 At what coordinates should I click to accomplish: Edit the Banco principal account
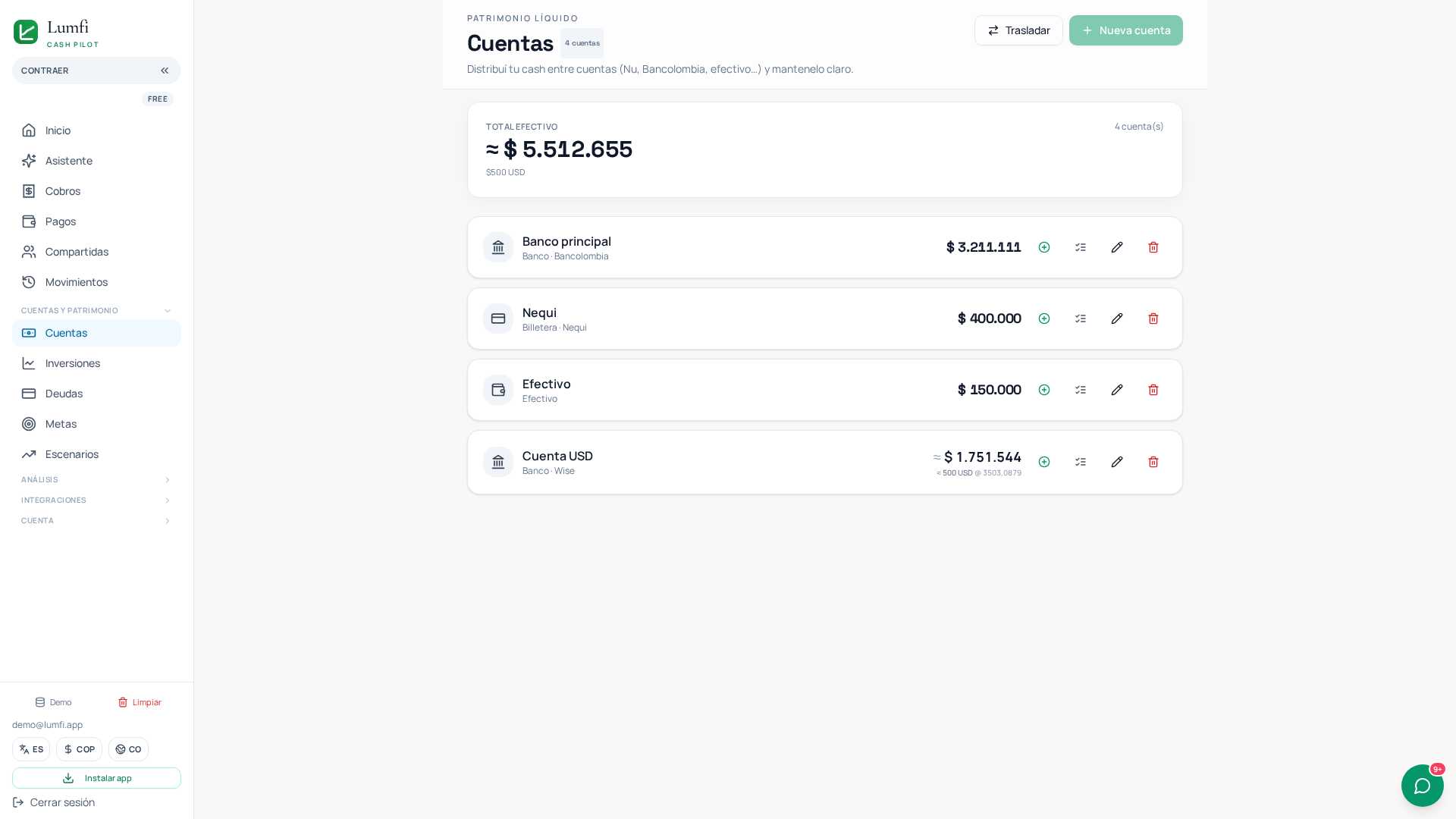1117,247
